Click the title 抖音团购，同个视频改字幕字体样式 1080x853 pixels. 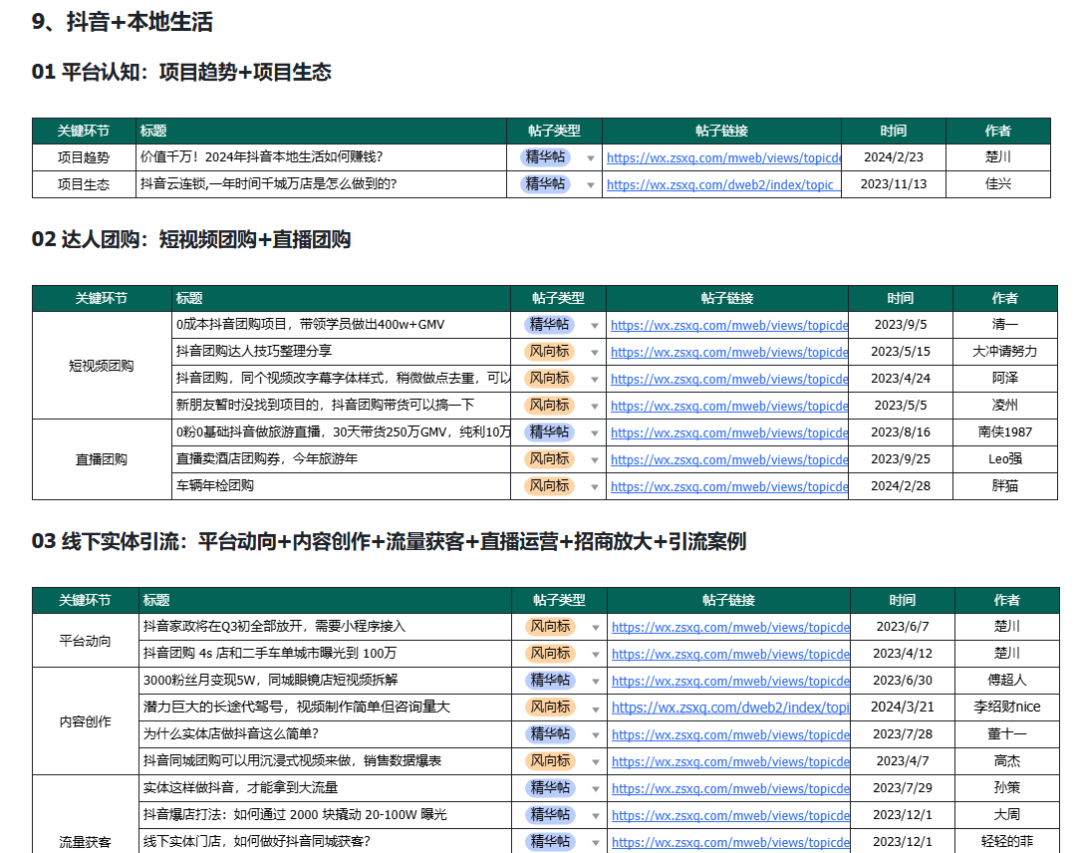click(x=343, y=378)
